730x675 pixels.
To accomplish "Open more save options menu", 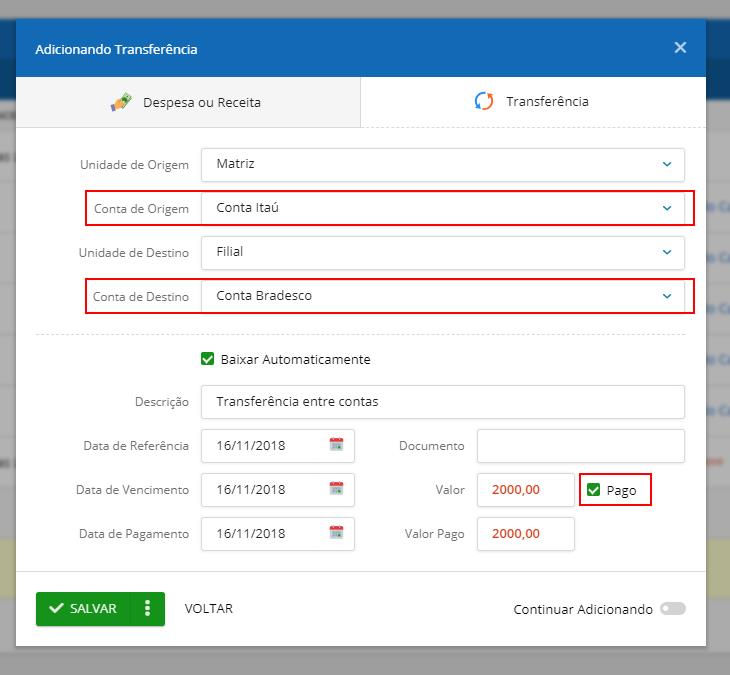I will point(147,609).
